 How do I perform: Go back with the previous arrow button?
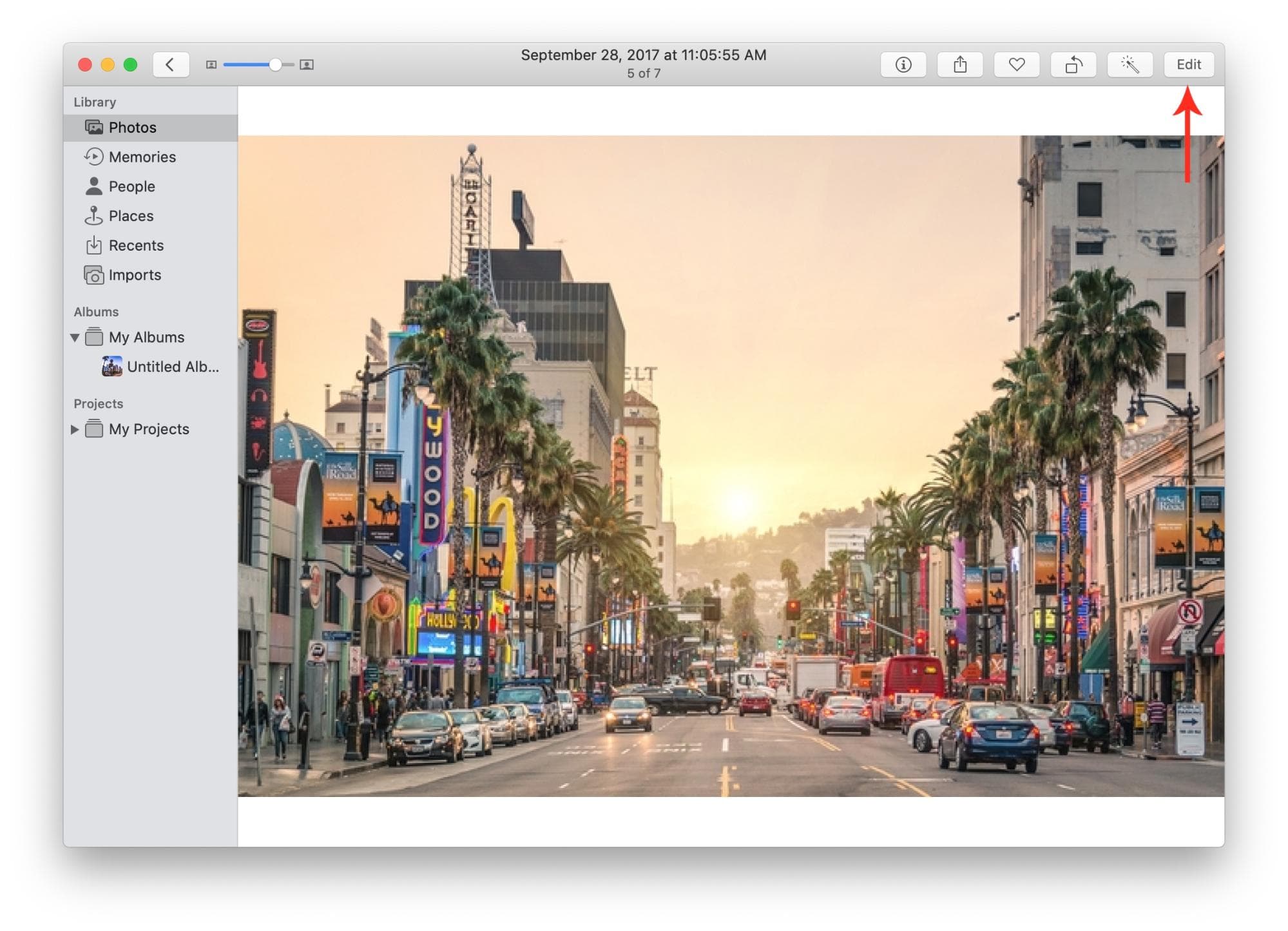[170, 64]
